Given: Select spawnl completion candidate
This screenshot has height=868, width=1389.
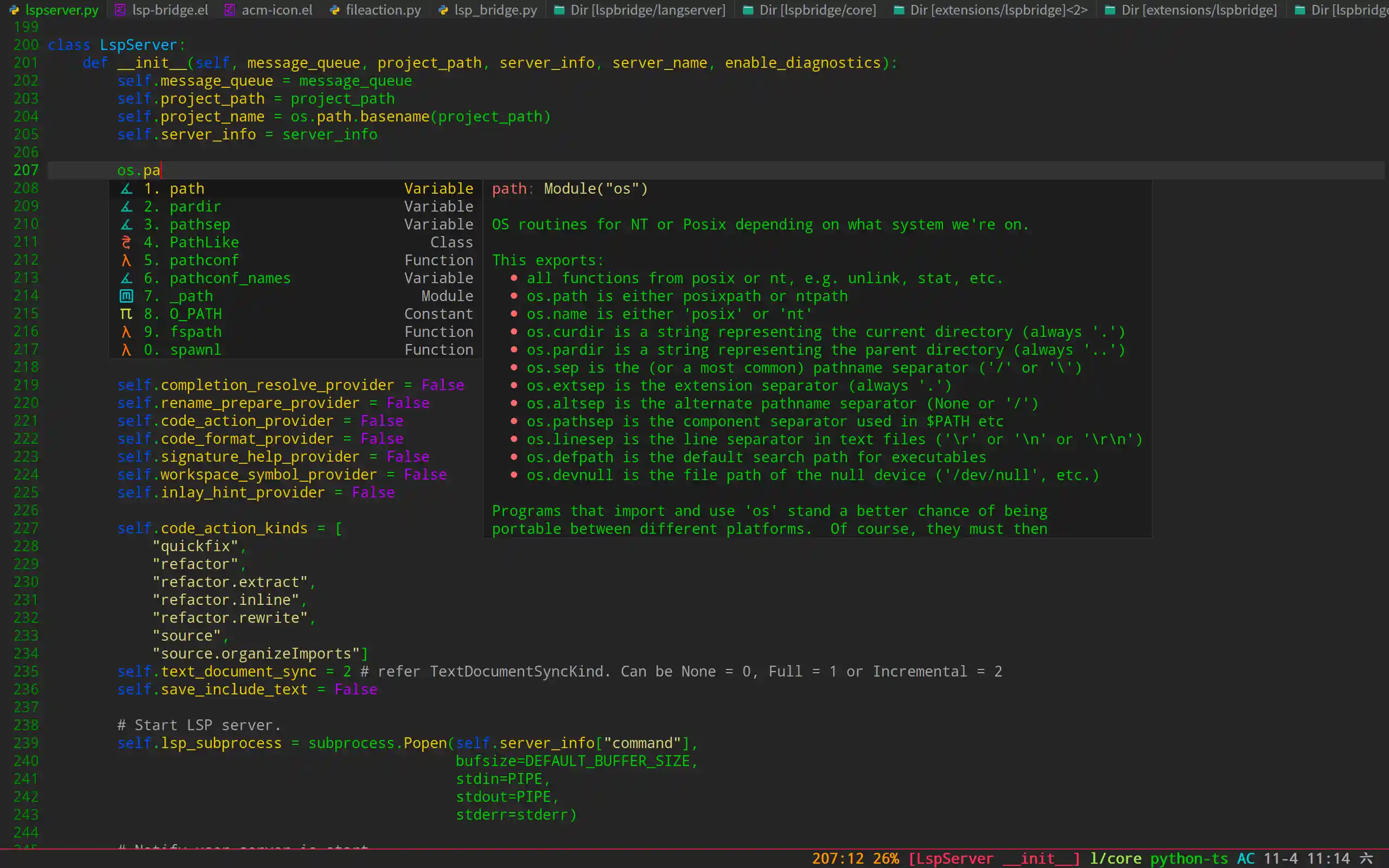Looking at the screenshot, I should coord(195,350).
